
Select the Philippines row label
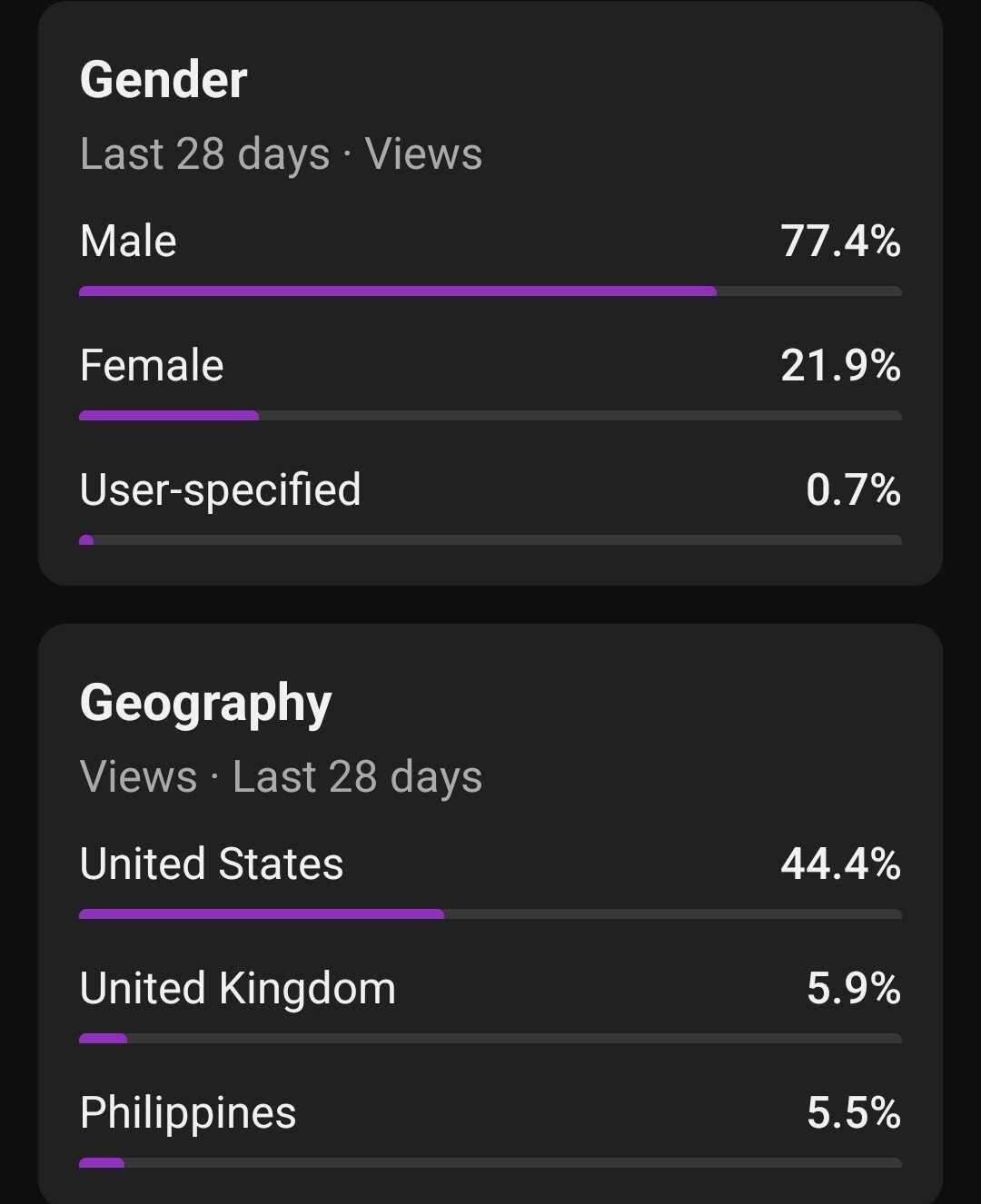point(188,1113)
